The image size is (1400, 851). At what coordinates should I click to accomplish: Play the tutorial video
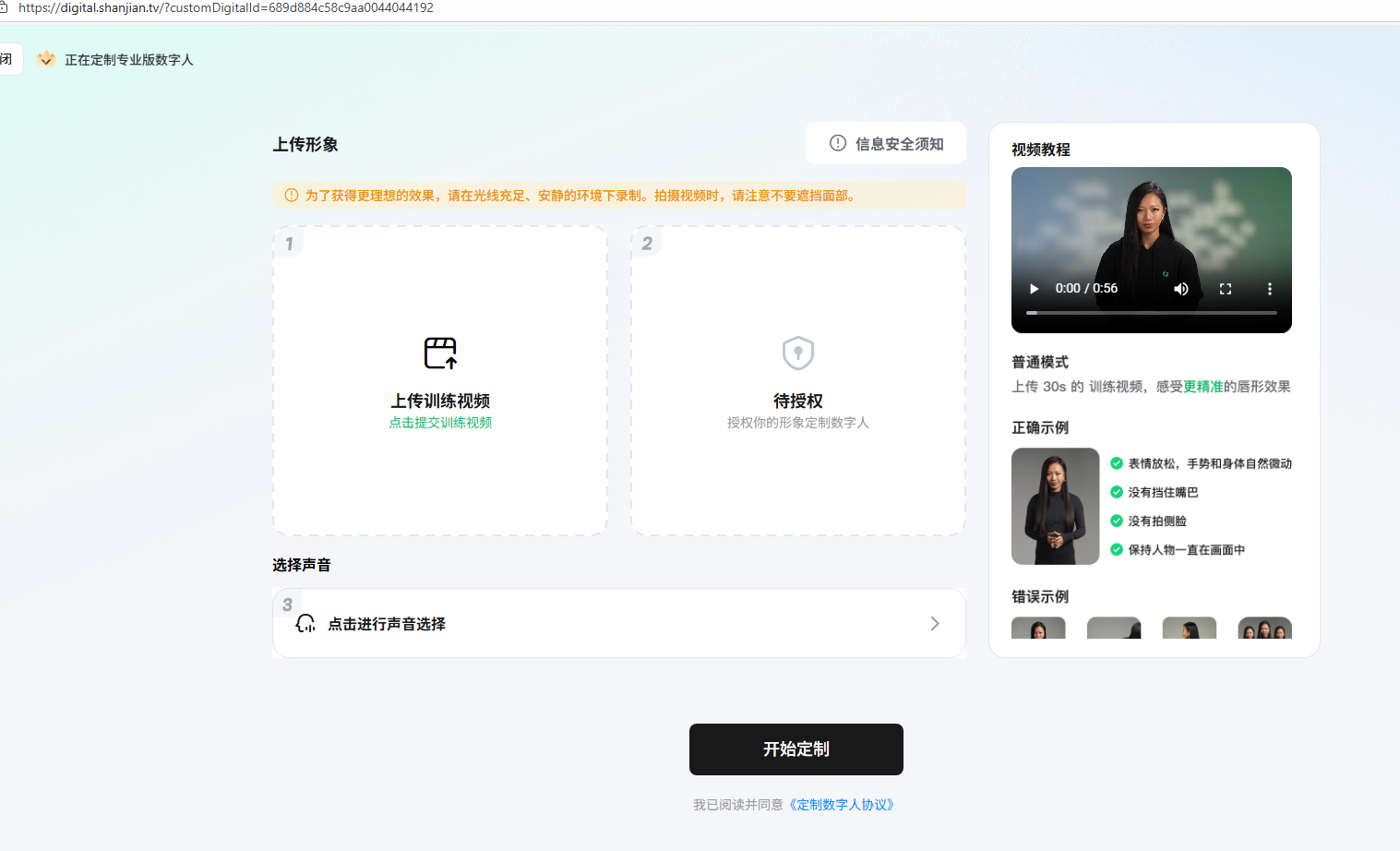(1034, 289)
